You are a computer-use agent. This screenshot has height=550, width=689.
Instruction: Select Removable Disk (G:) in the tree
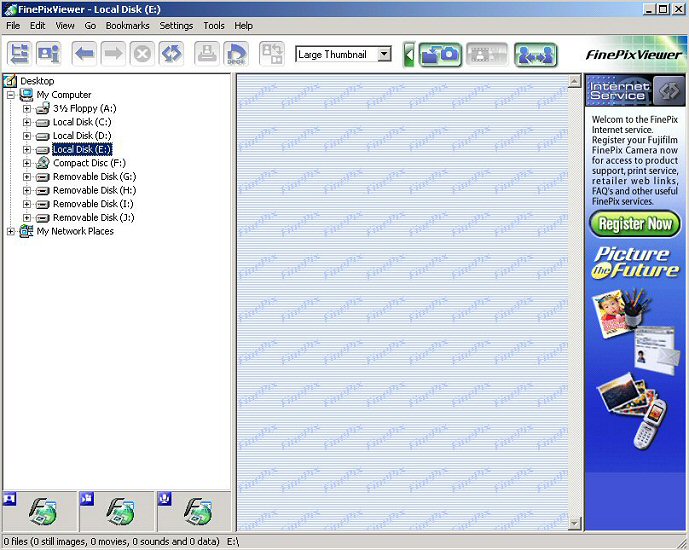[x=93, y=176]
